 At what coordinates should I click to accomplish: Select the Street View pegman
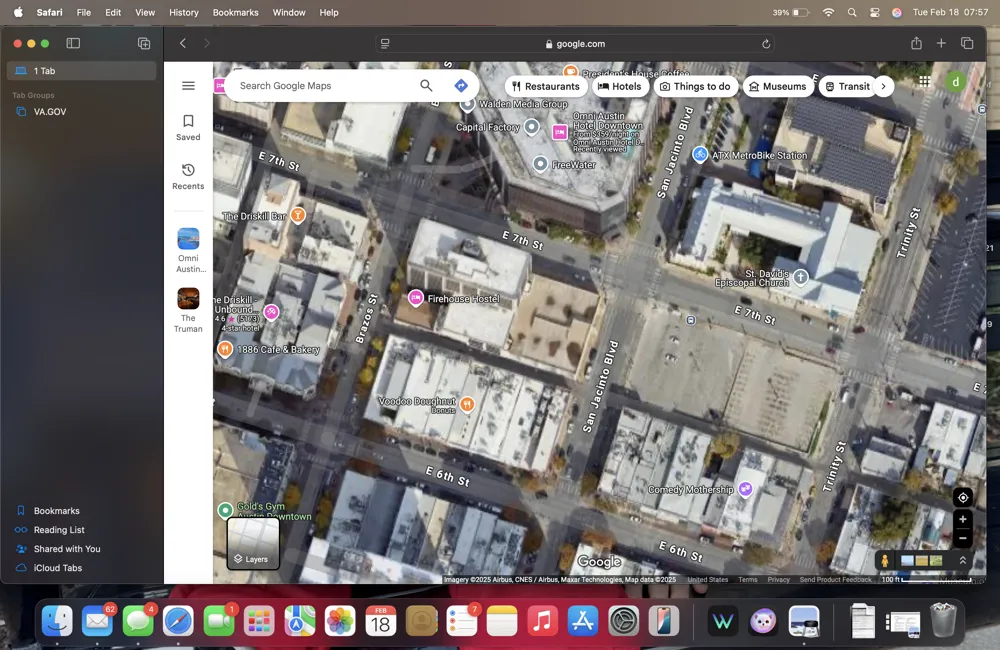pyautogui.click(x=885, y=561)
